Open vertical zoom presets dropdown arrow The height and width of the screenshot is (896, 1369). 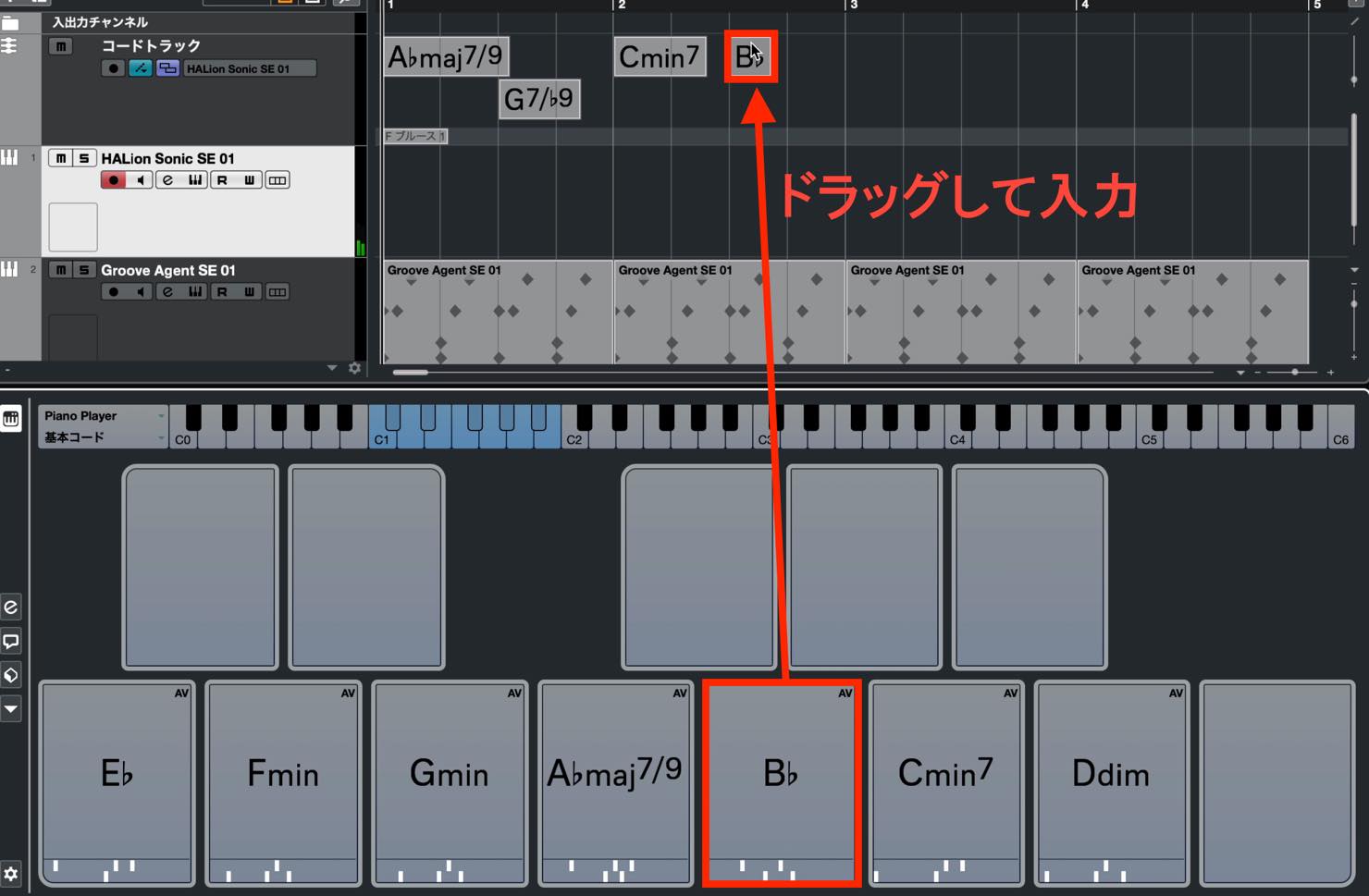coord(1354,270)
